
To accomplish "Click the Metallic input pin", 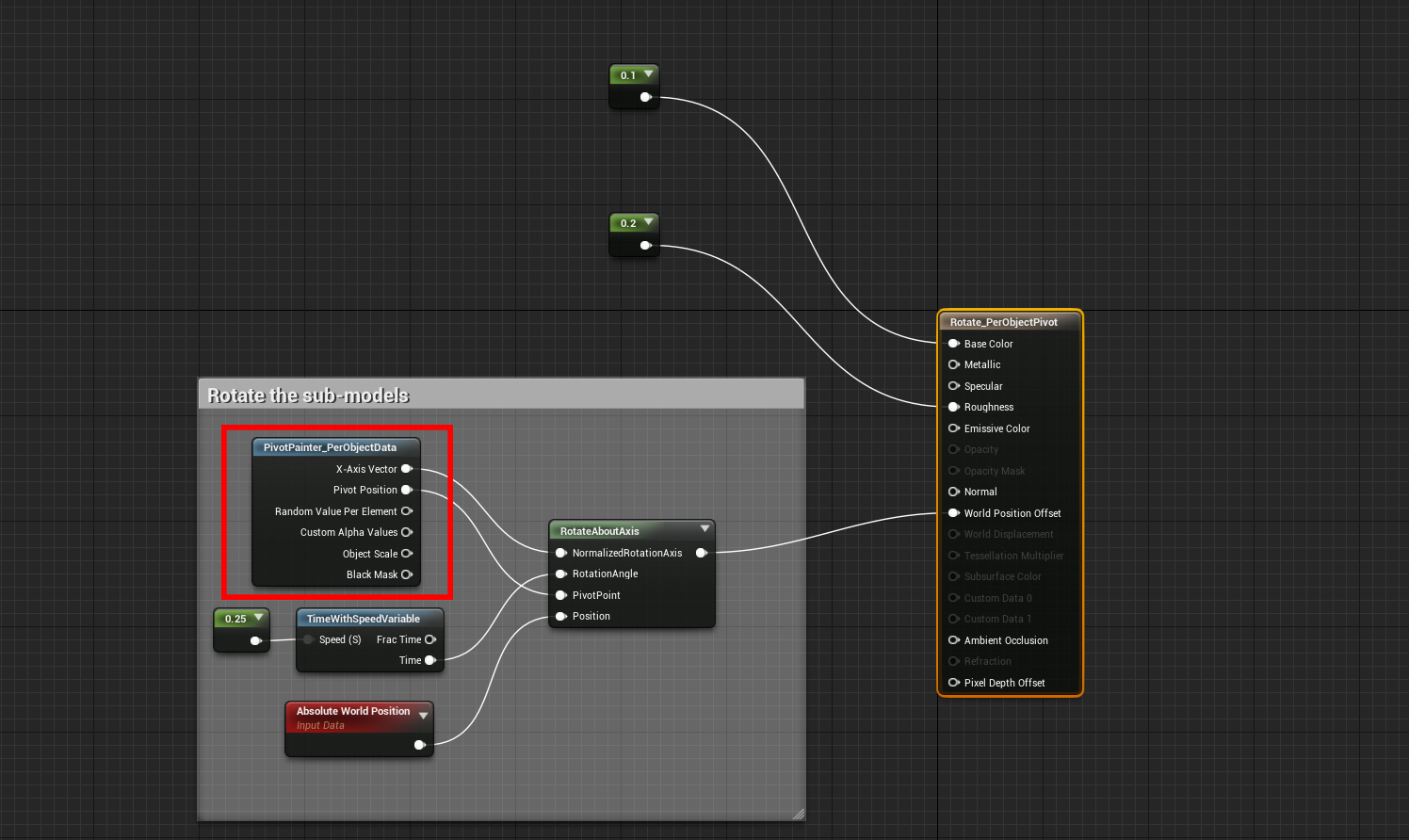I will [953, 364].
